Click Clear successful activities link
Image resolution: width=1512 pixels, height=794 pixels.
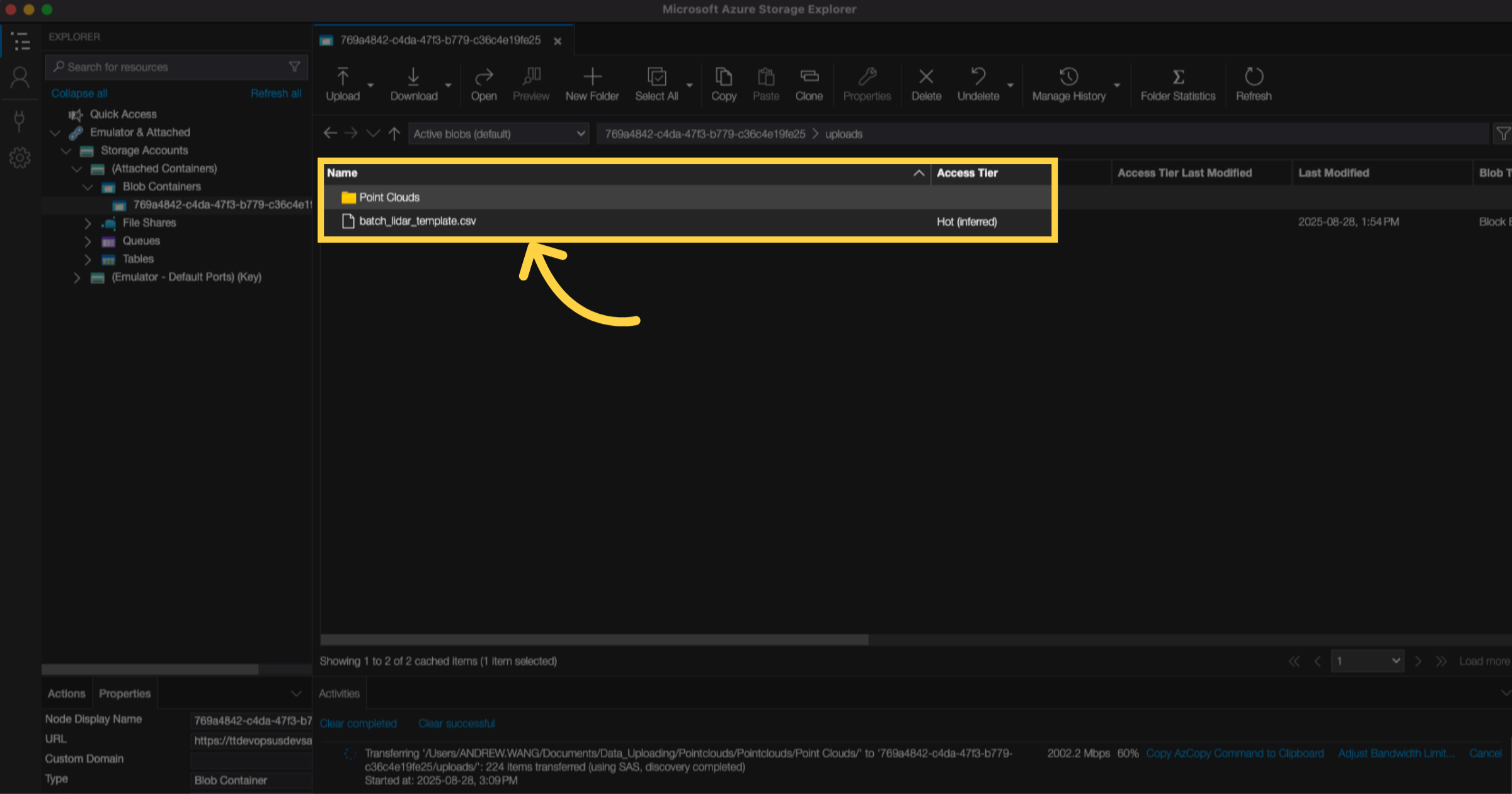[x=457, y=723]
